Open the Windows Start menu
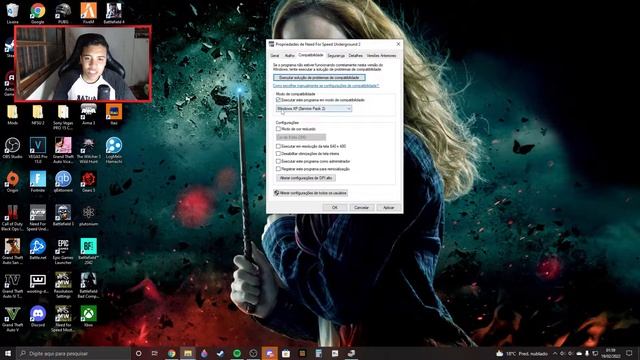The width and height of the screenshot is (640, 360). [x=8, y=353]
